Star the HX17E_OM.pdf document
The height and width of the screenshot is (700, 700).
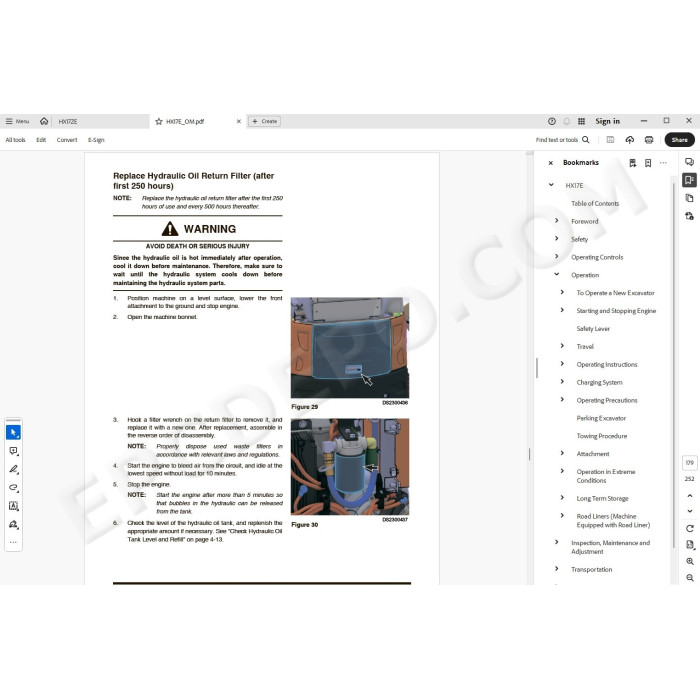(158, 121)
